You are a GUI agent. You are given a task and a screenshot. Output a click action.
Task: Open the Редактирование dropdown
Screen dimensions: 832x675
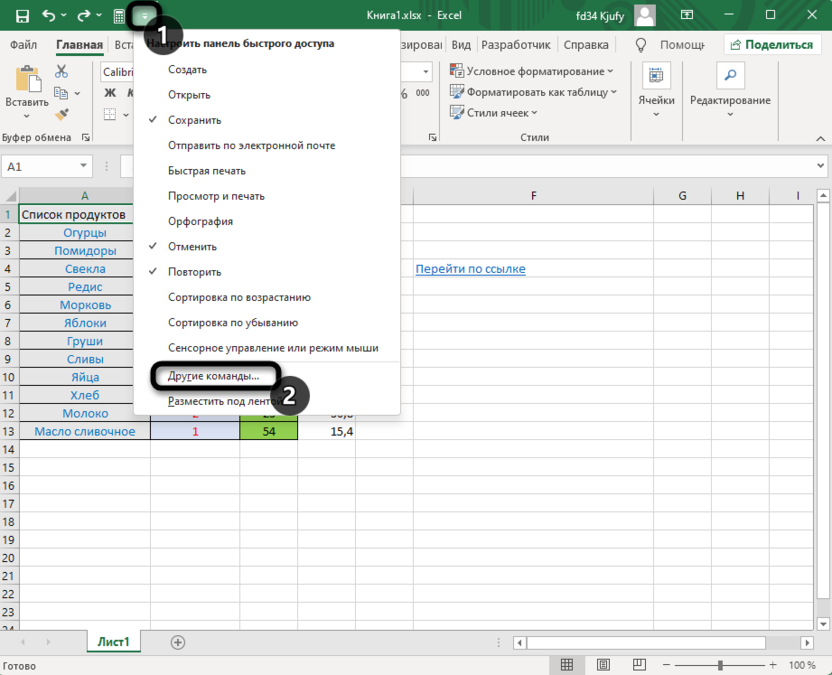pos(730,100)
